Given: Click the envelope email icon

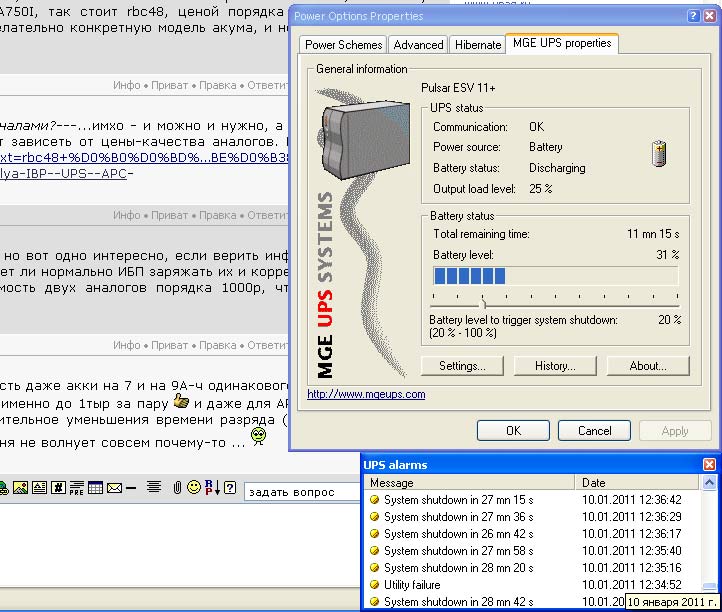Looking at the screenshot, I should [115, 489].
